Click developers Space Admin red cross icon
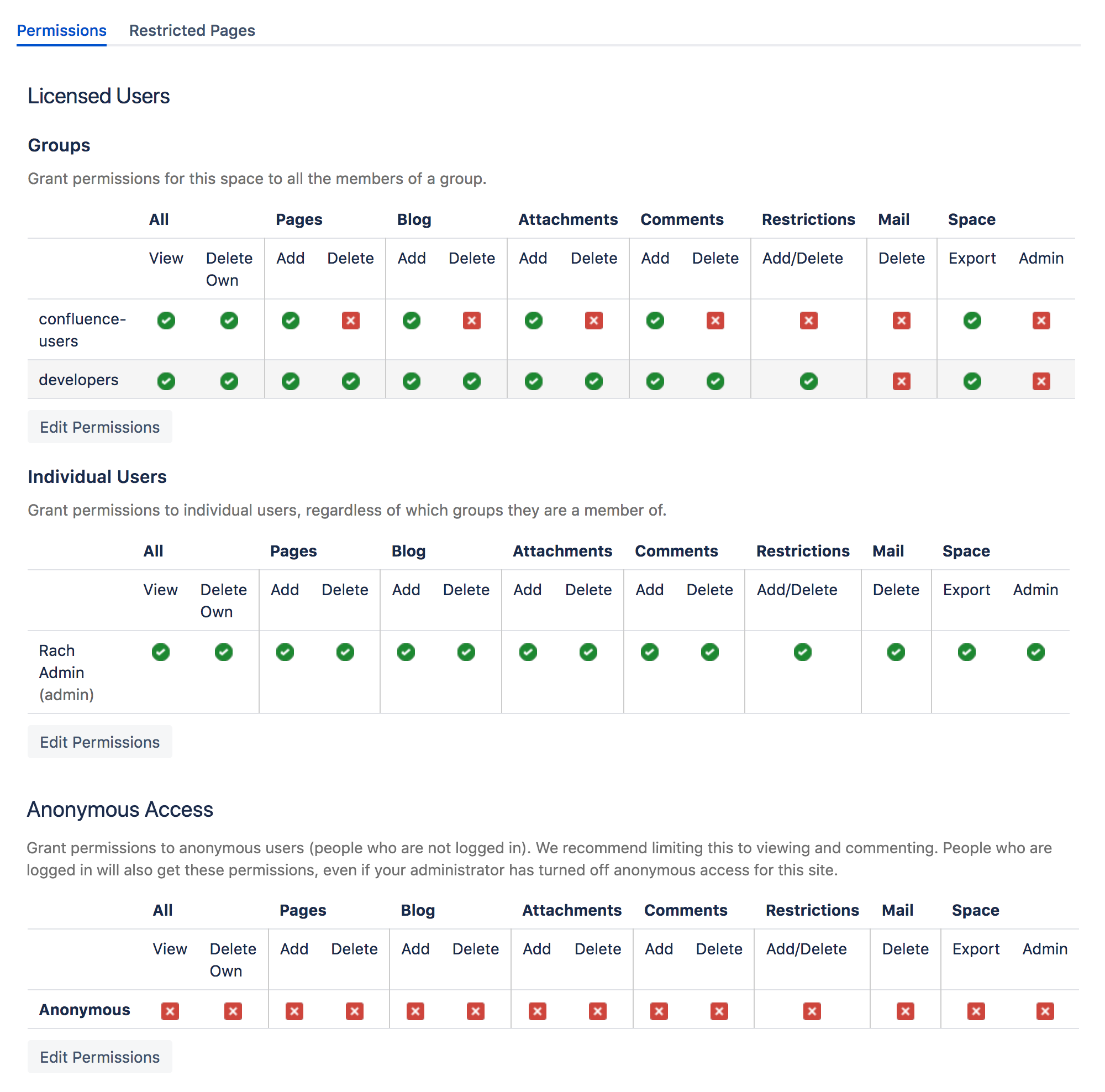Screen dimensions: 1105x1092 pos(1041,381)
